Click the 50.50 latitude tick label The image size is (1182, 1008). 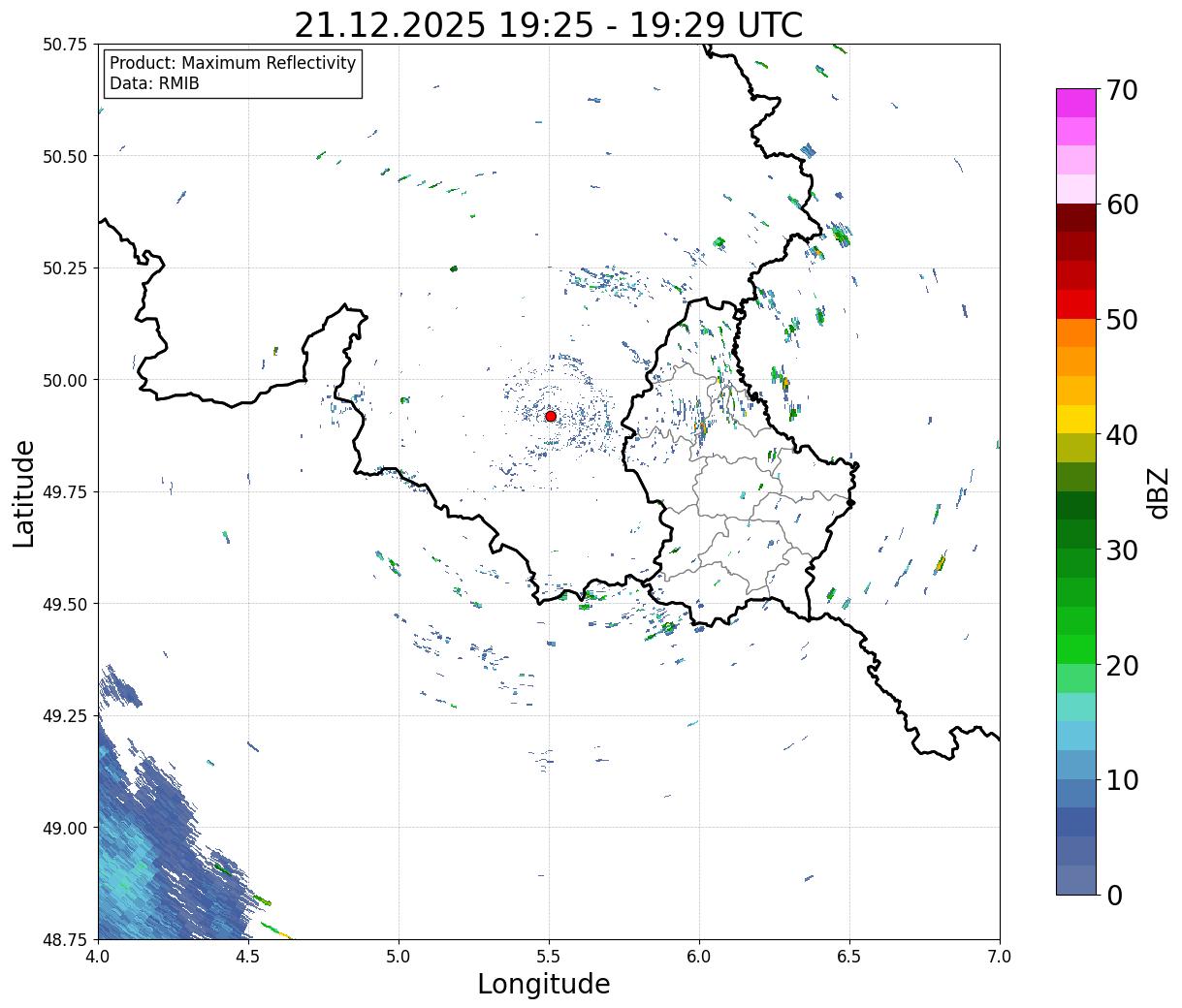tap(65, 156)
